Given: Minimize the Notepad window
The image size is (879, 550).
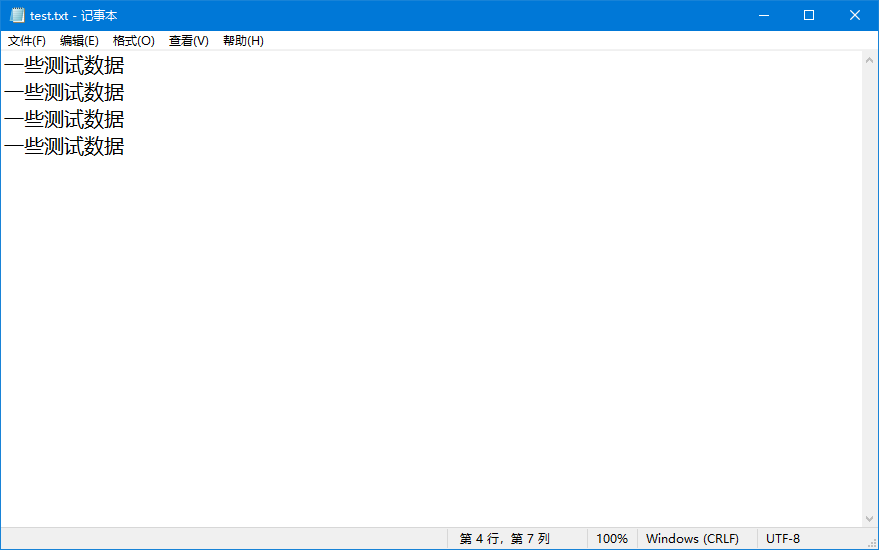Looking at the screenshot, I should click(763, 15).
